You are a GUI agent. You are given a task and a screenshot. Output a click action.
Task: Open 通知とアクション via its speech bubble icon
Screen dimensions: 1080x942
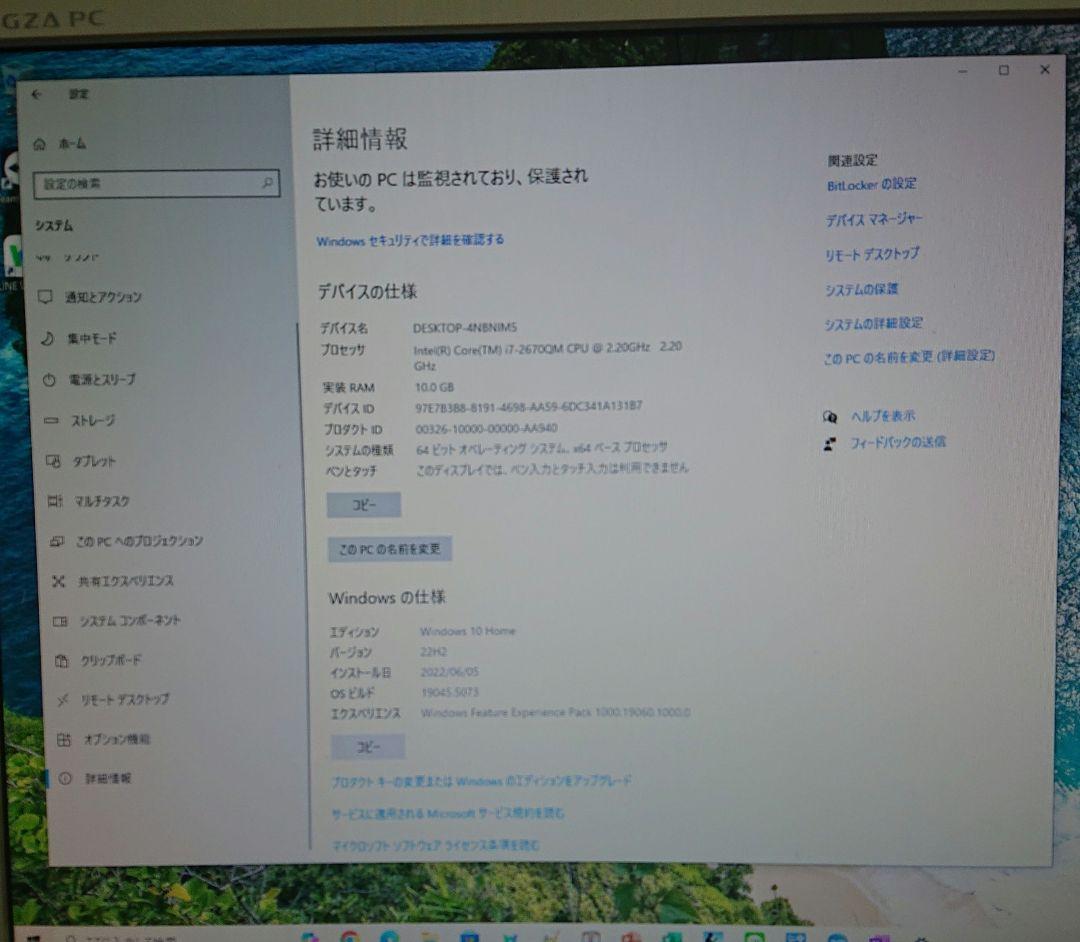(x=45, y=297)
